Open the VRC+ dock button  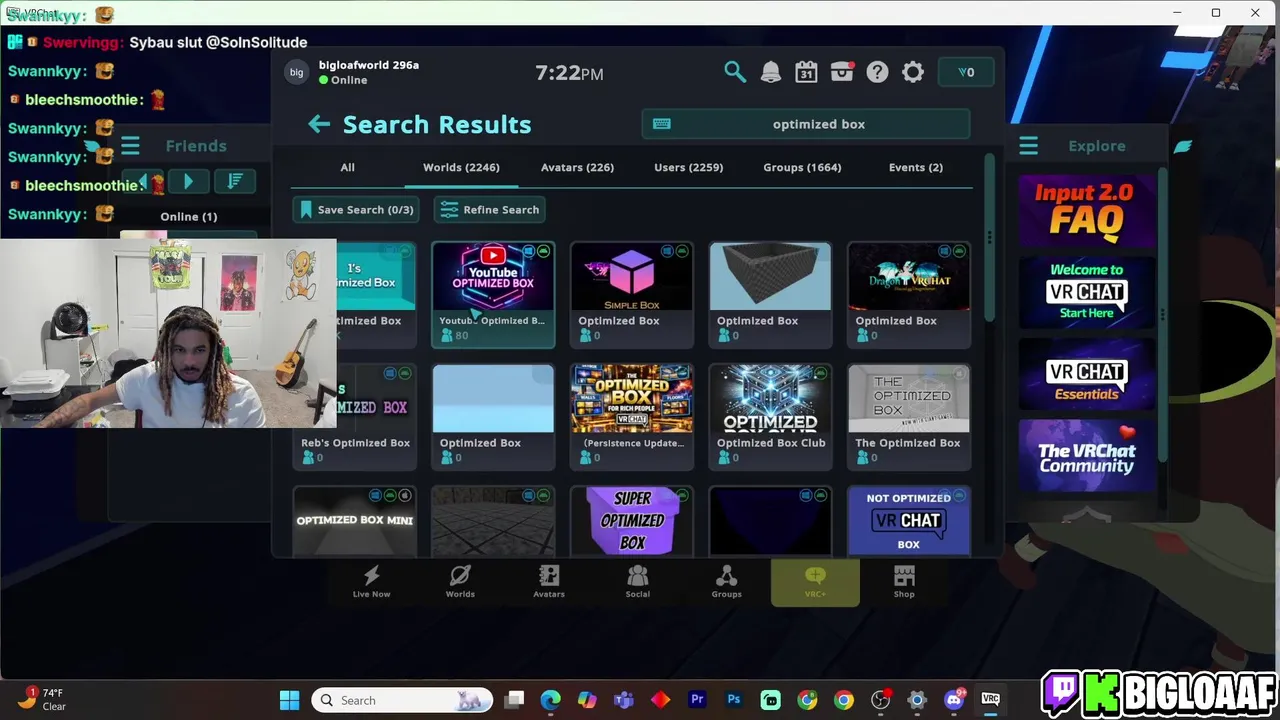point(815,583)
